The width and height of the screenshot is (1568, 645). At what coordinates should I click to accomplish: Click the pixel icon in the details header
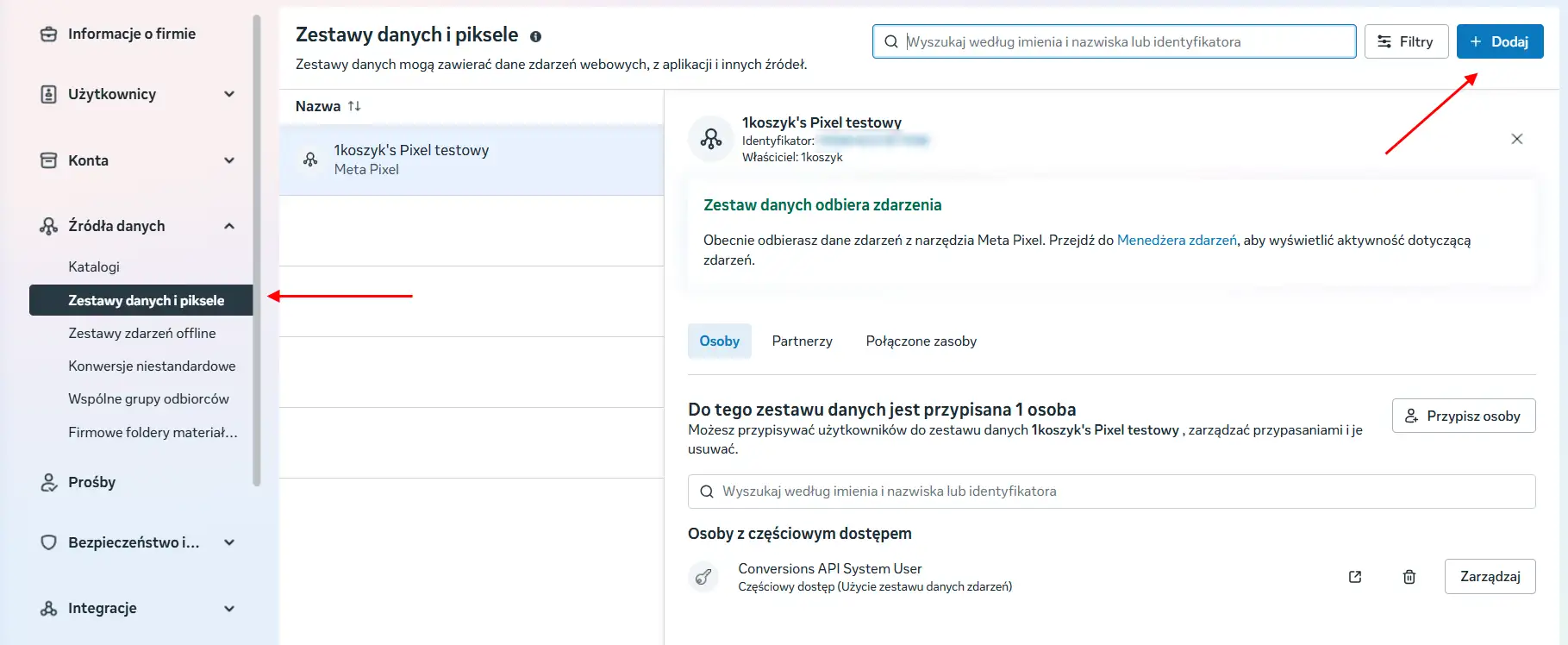tap(711, 139)
